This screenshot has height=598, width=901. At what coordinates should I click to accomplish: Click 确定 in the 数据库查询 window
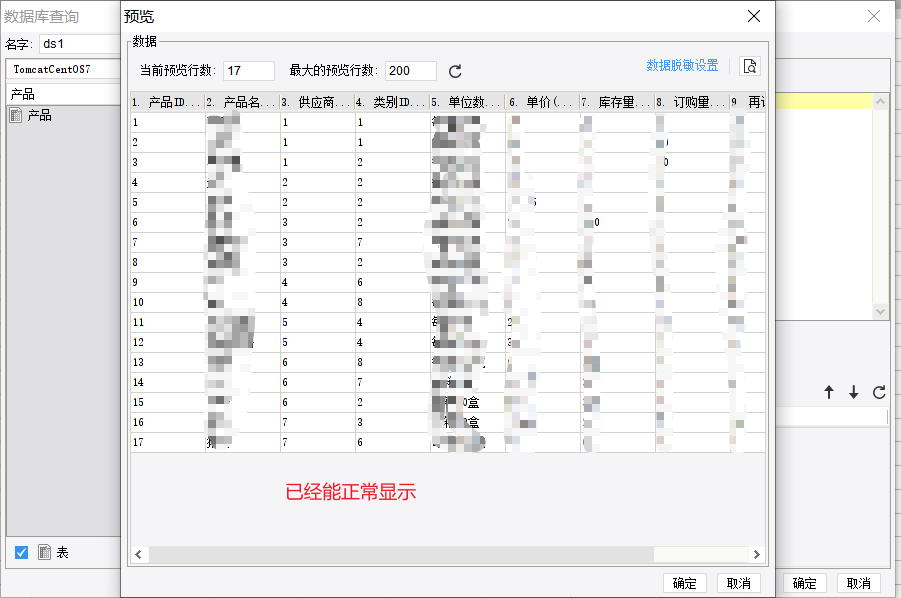(804, 583)
